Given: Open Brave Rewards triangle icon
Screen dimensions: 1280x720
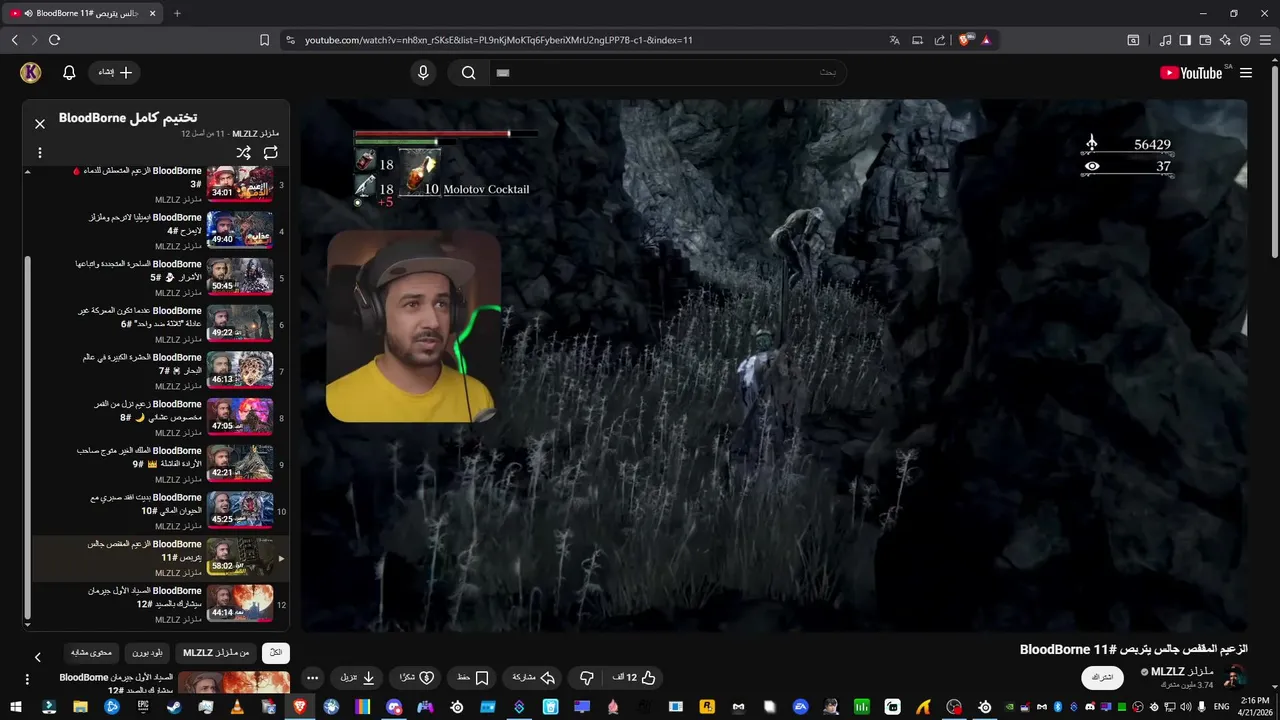Looking at the screenshot, I should coord(986,40).
